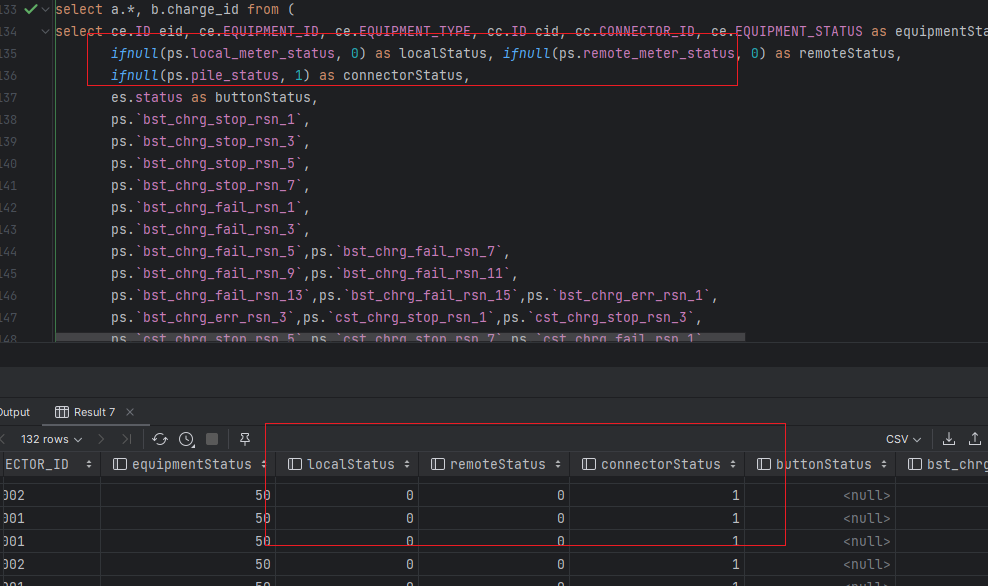Viewport: 988px width, 586px height.
Task: Select the Result 7 tab
Action: click(95, 412)
